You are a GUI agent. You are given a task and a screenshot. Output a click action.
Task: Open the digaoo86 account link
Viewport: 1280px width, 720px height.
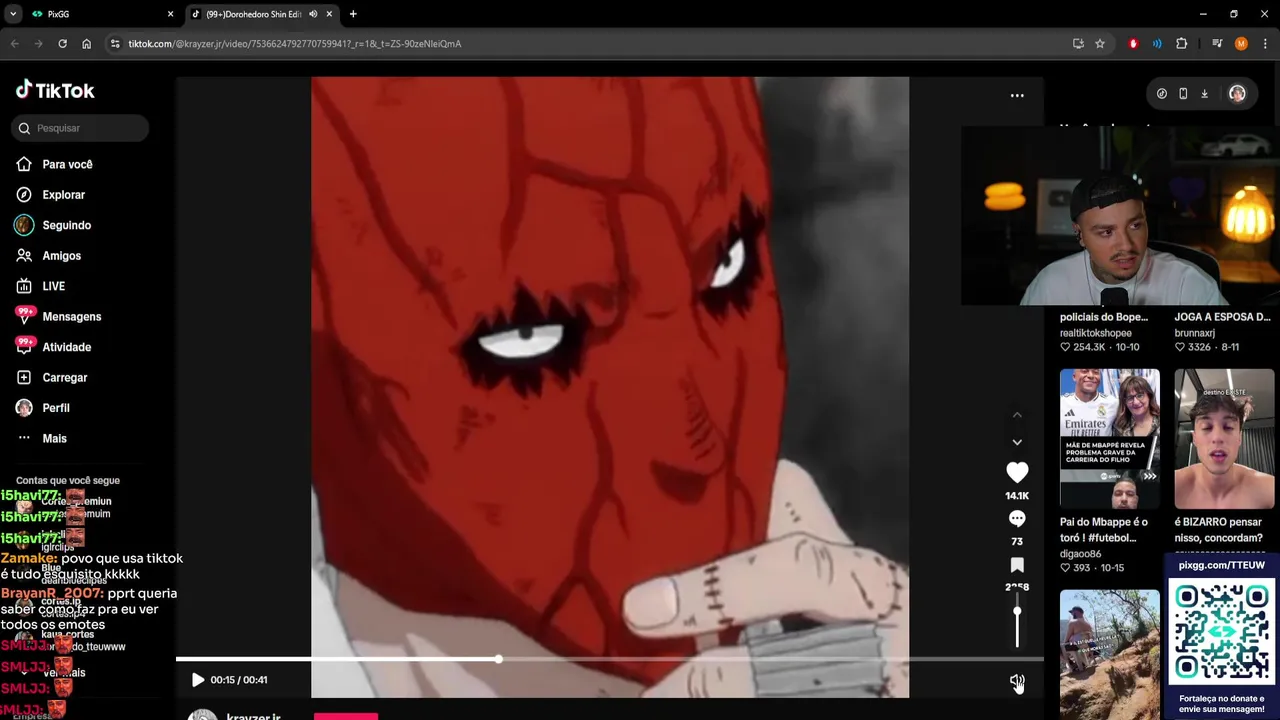[x=1080, y=554]
